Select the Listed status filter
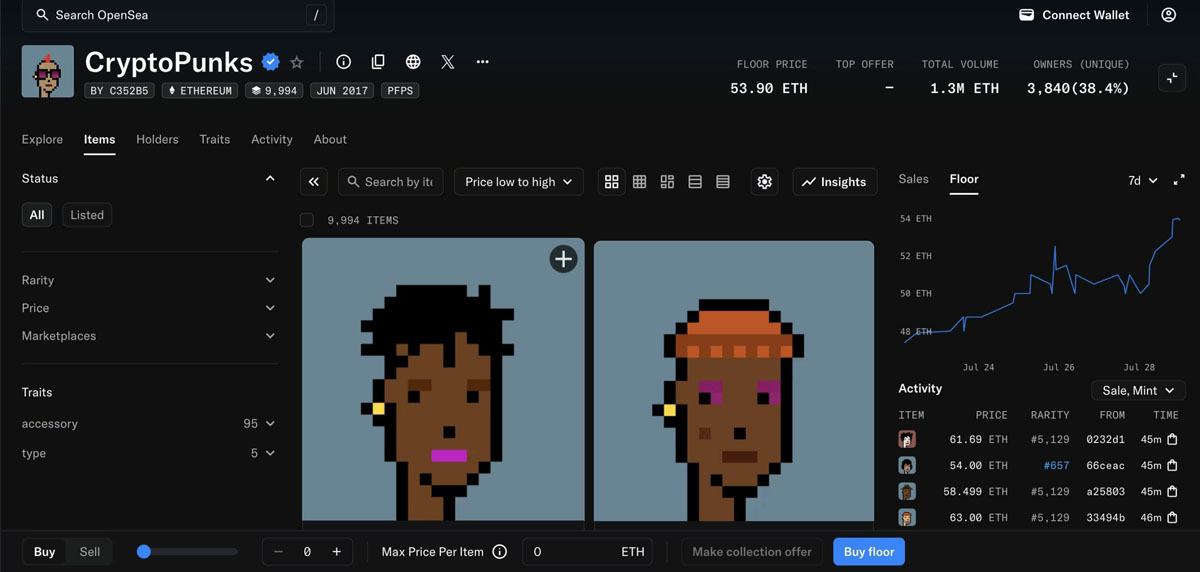Viewport: 1200px width, 572px height. [87, 215]
